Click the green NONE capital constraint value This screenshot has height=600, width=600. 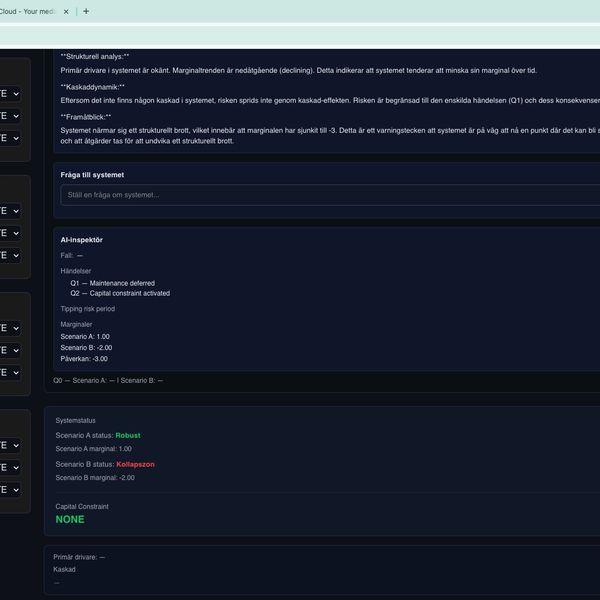click(x=70, y=519)
